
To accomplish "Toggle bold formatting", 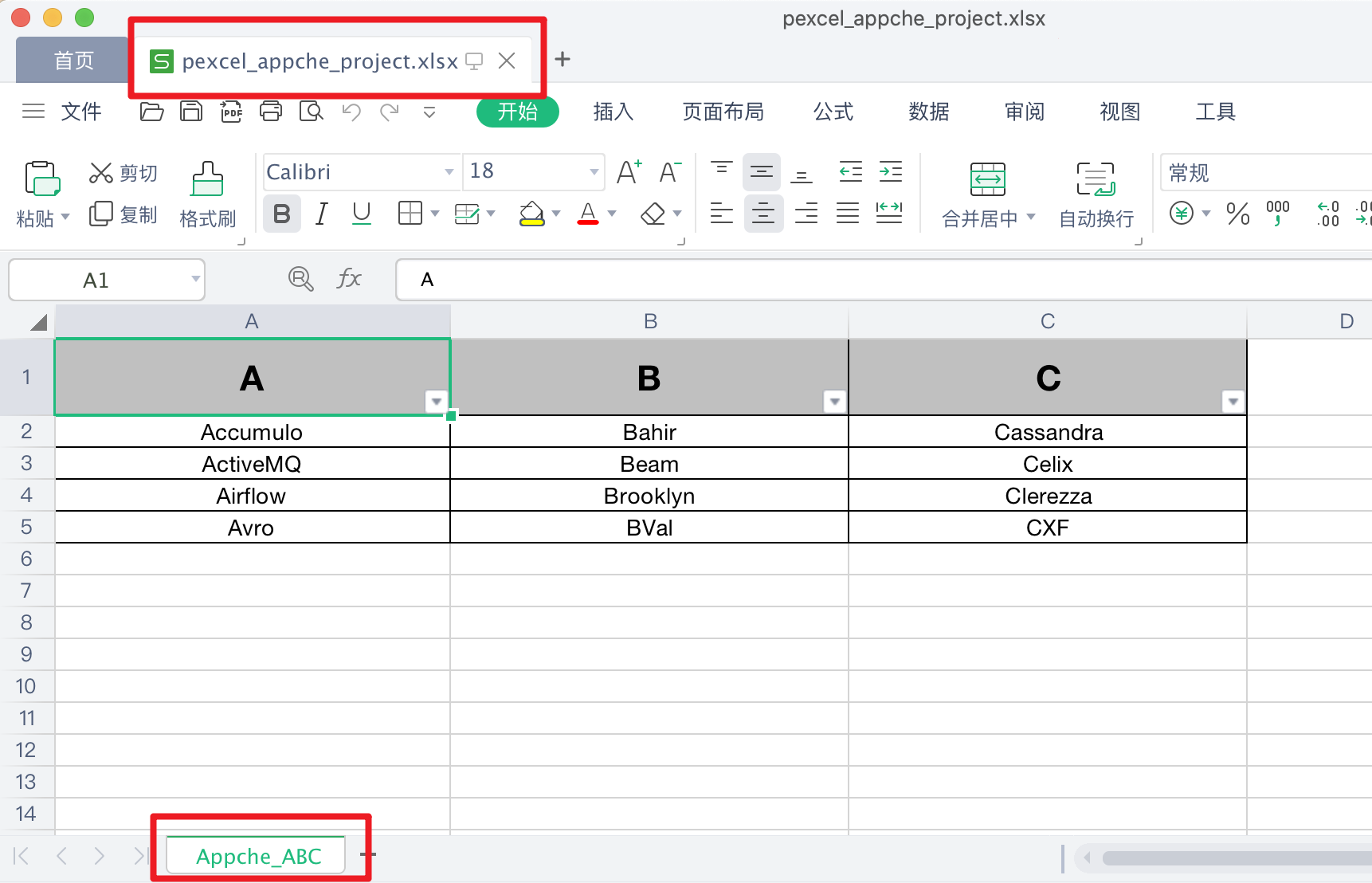I will click(282, 214).
